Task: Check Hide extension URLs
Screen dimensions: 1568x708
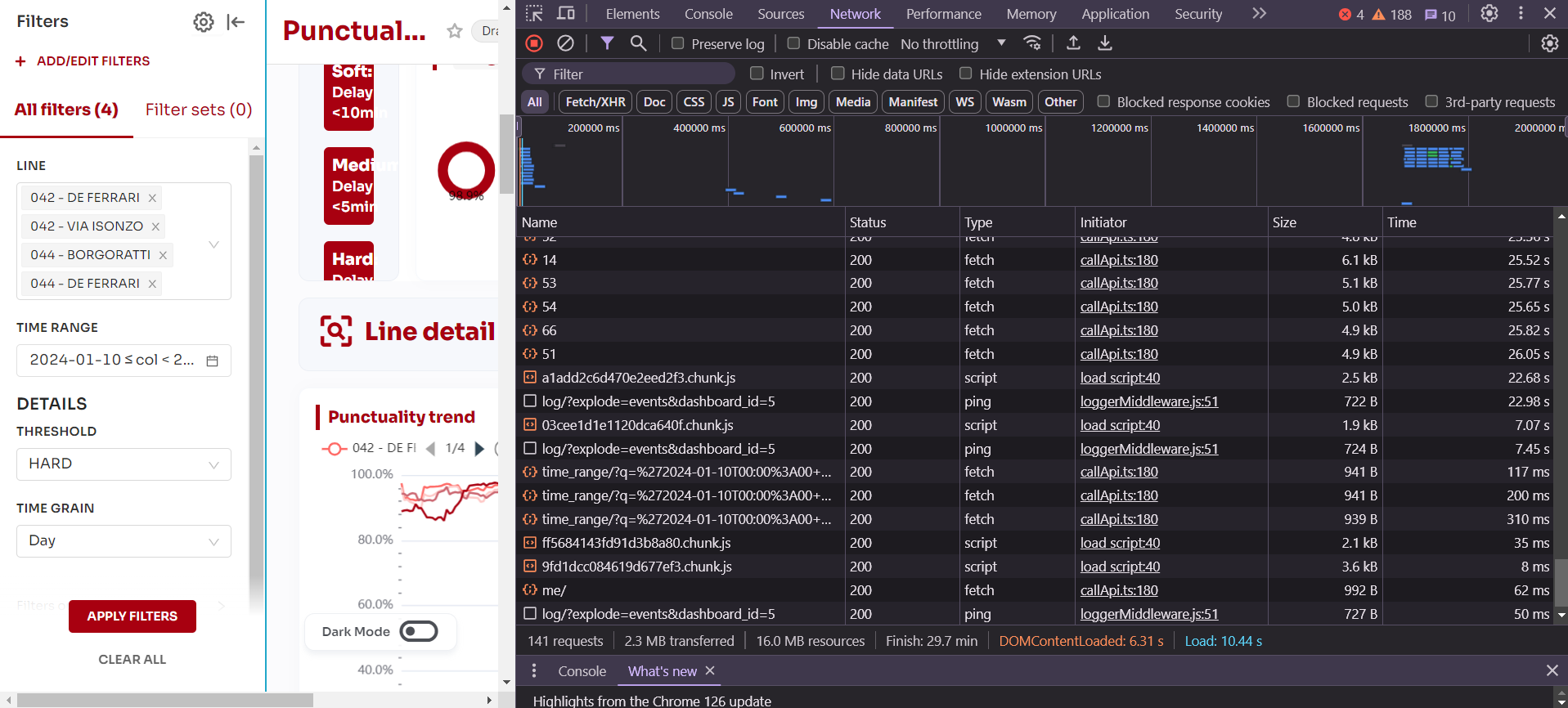Action: 966,74
